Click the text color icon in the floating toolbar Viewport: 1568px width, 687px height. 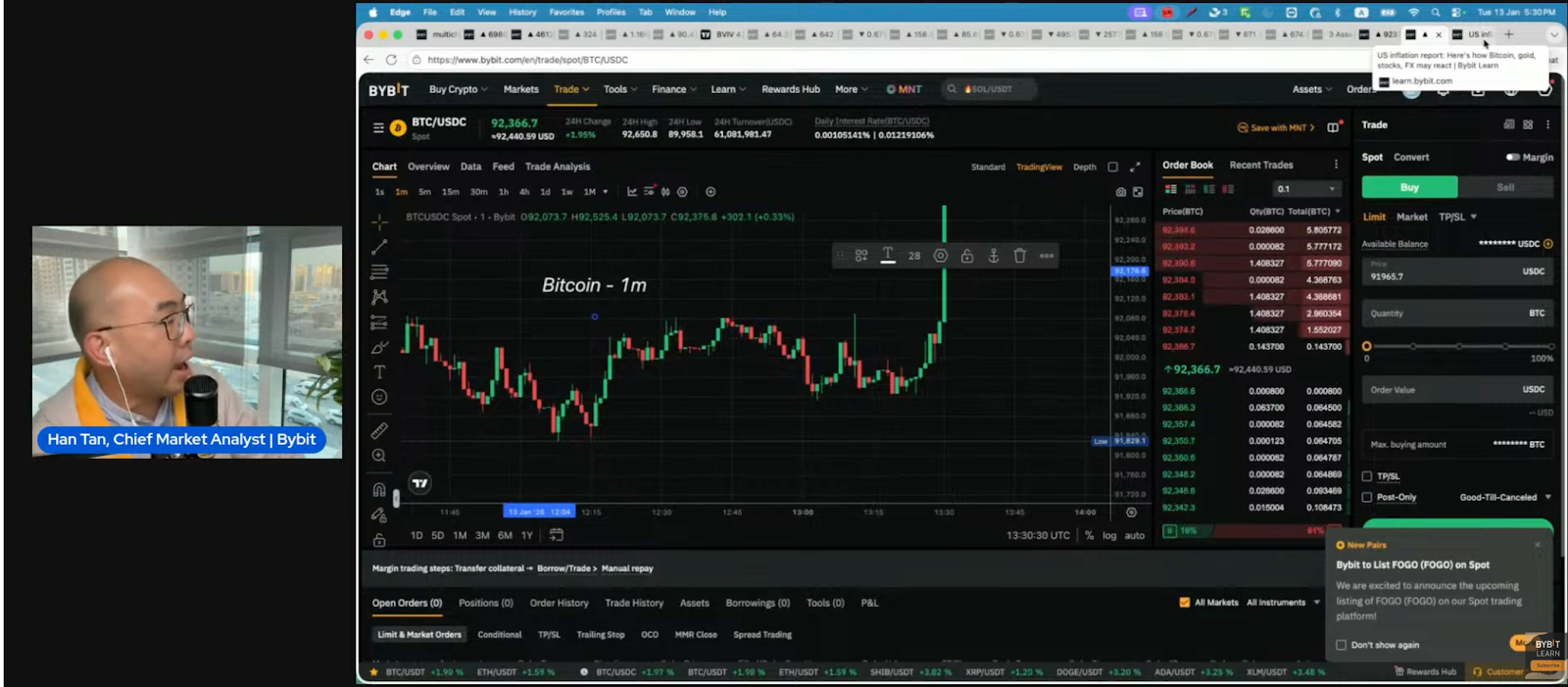[x=888, y=255]
